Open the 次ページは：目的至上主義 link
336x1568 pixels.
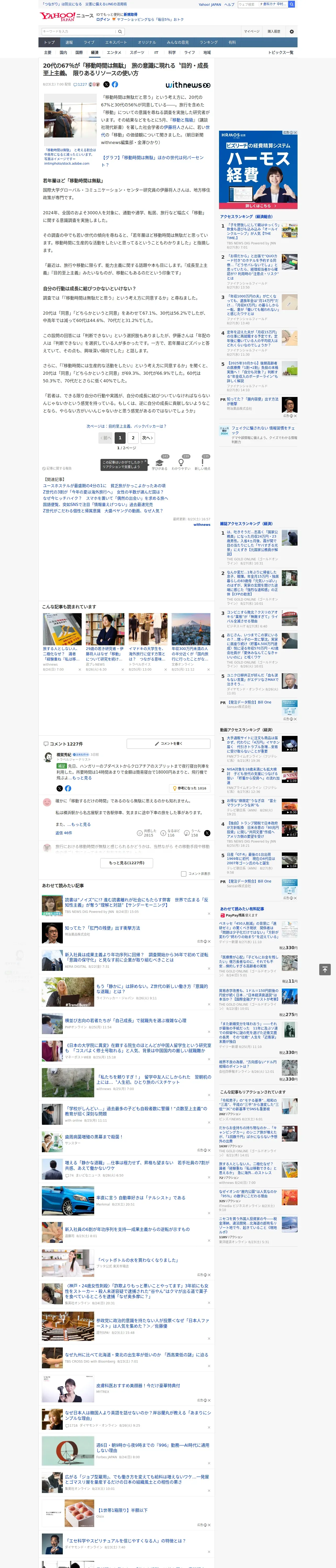(x=126, y=426)
